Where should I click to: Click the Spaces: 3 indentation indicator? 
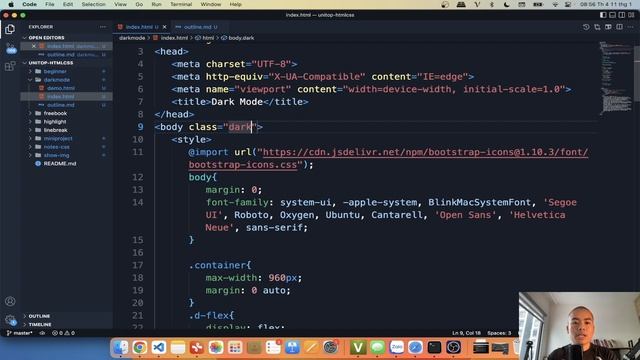[x=499, y=333]
